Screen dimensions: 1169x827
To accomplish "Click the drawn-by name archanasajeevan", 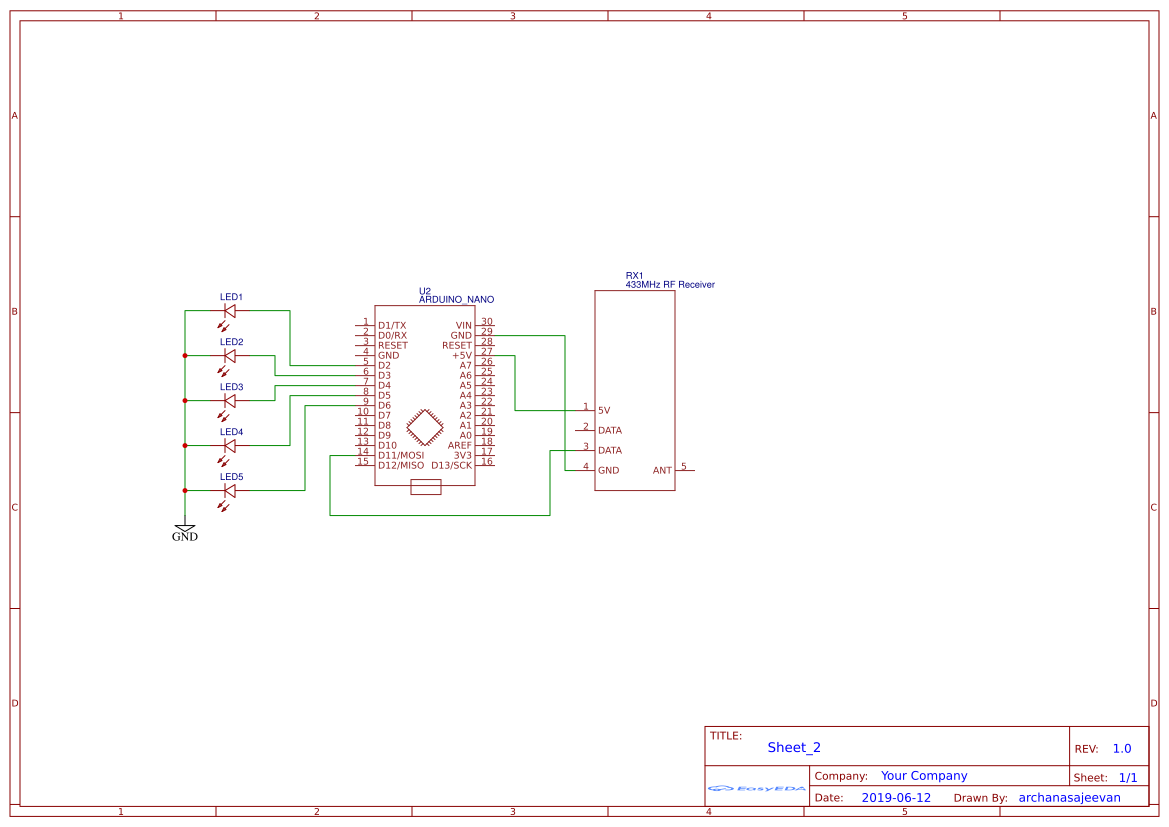I will (x=1068, y=797).
